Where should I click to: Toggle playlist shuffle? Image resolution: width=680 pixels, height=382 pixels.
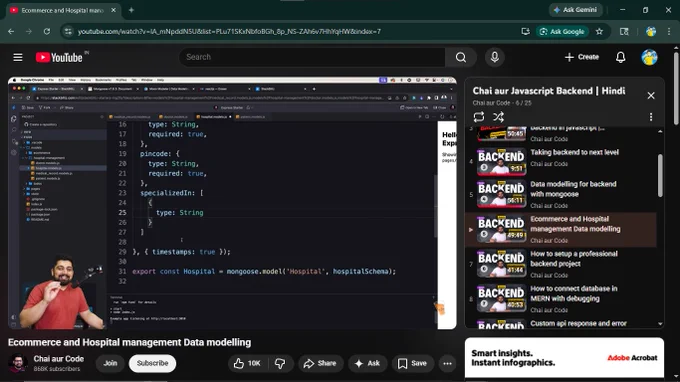(498, 117)
